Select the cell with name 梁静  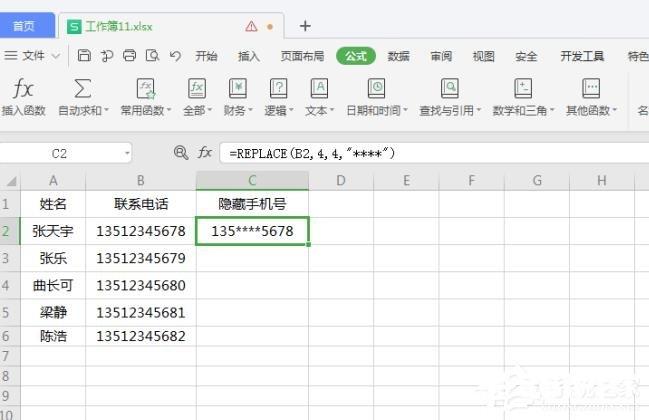(x=53, y=312)
